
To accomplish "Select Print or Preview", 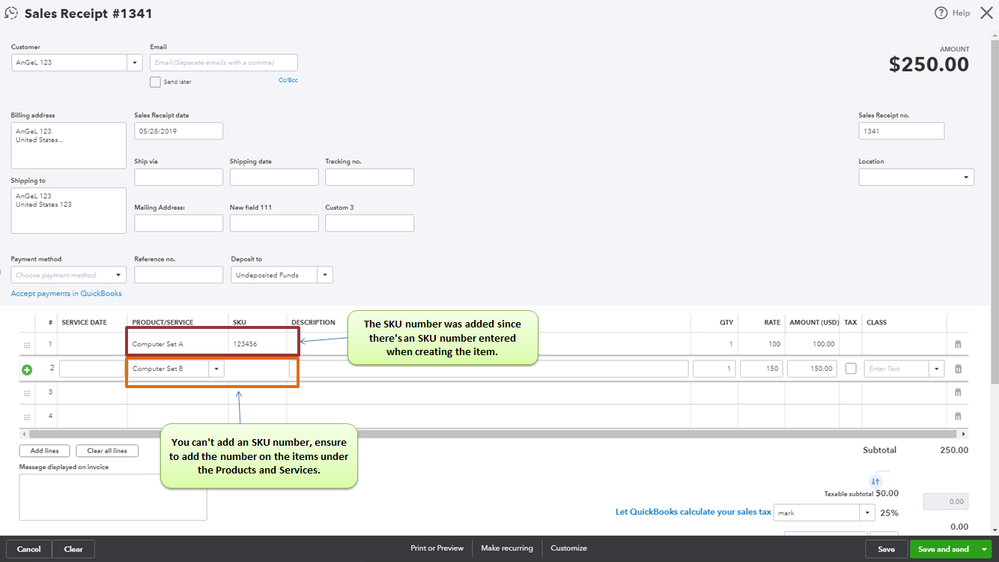I will 437,548.
